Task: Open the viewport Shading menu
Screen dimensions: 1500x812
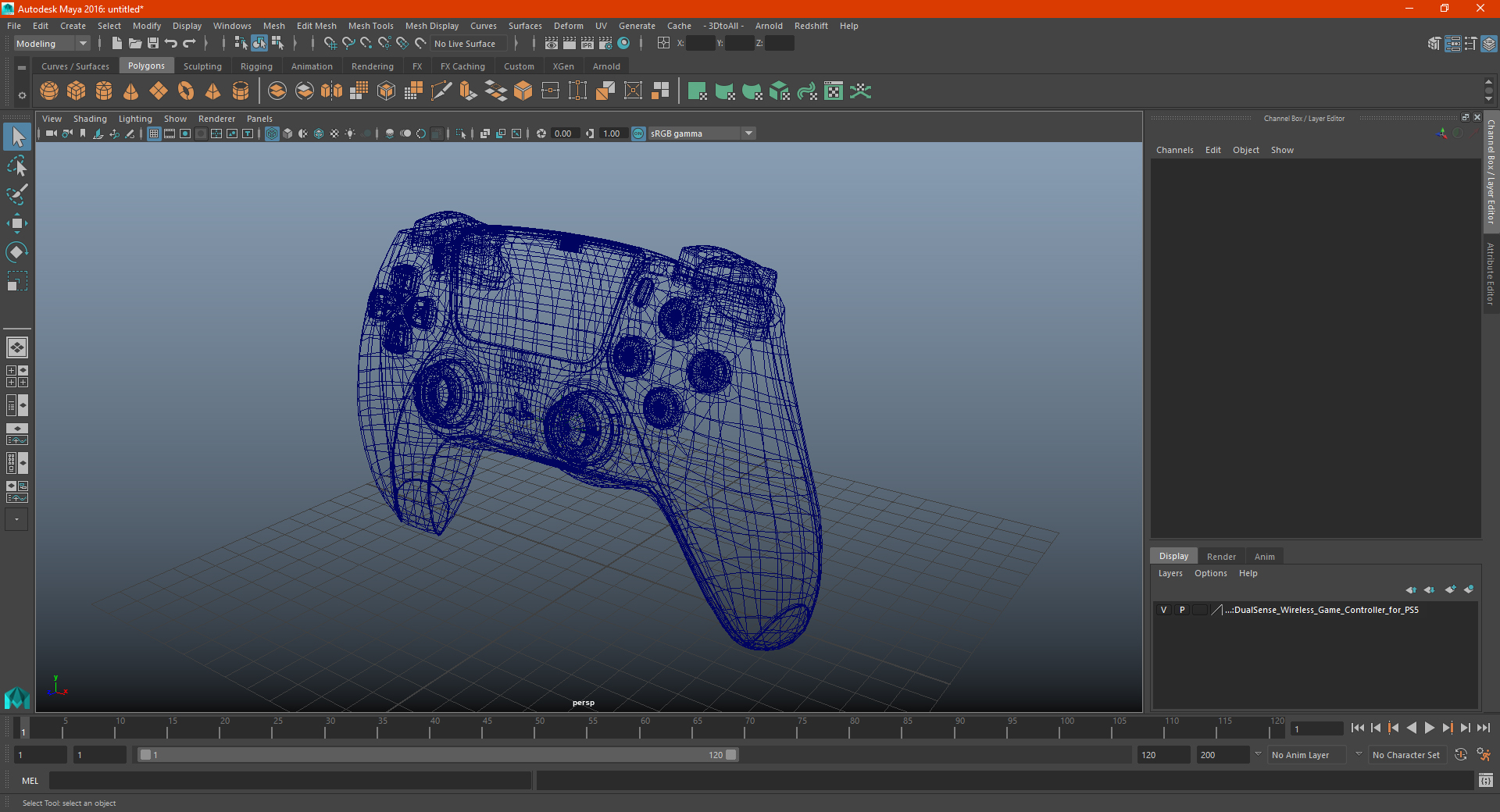Action: (x=90, y=119)
